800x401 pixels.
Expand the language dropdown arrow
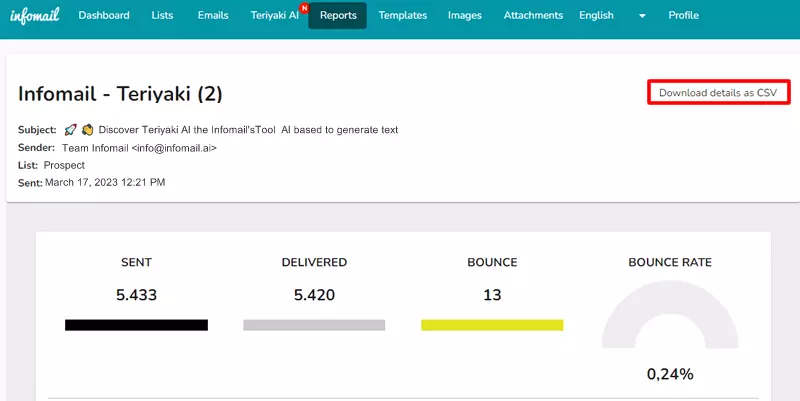pyautogui.click(x=642, y=16)
